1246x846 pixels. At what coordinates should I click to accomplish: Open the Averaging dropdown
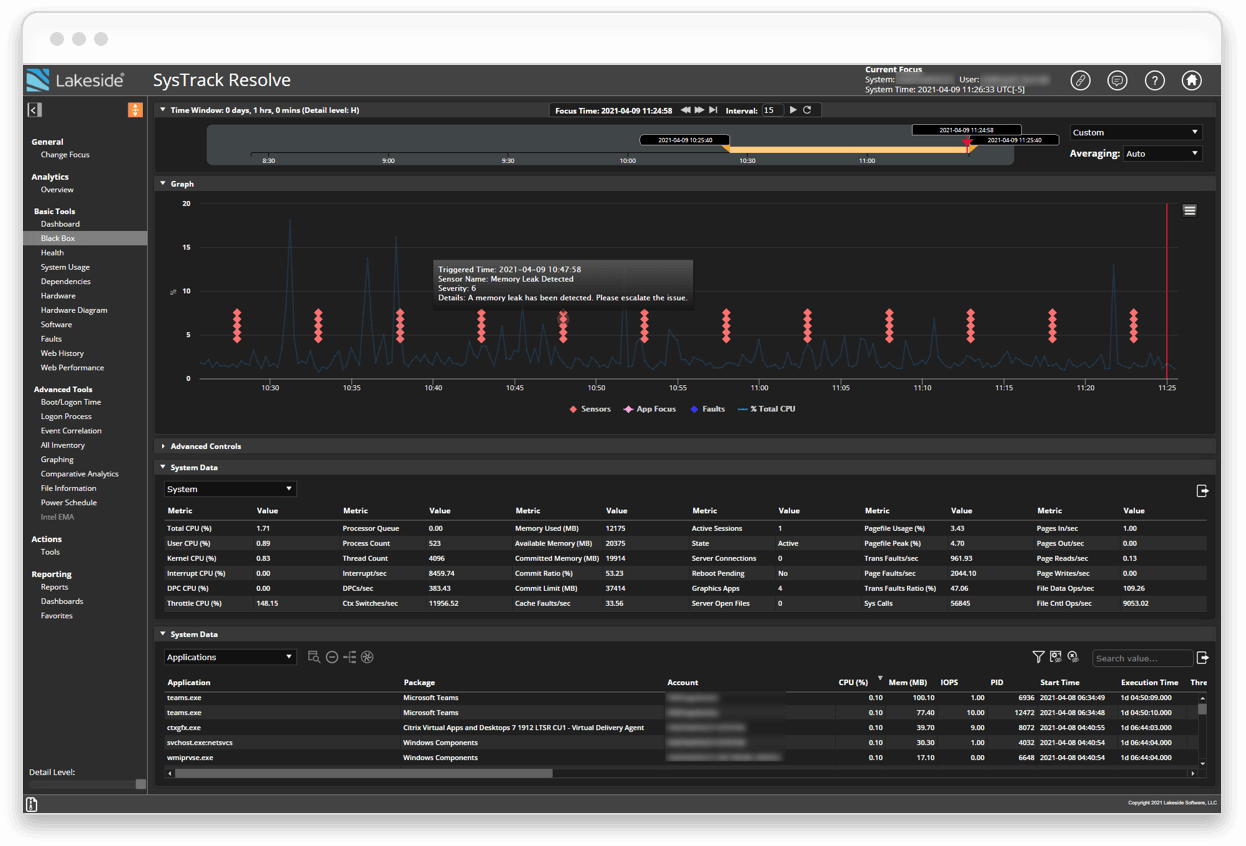[1163, 152]
